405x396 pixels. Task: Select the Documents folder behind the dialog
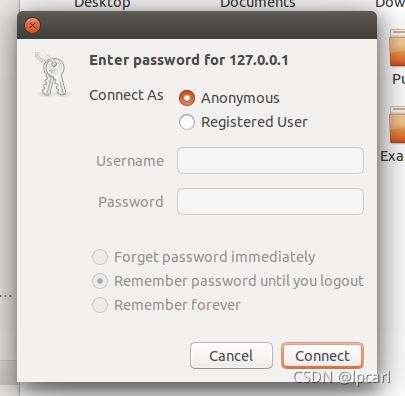[258, 4]
